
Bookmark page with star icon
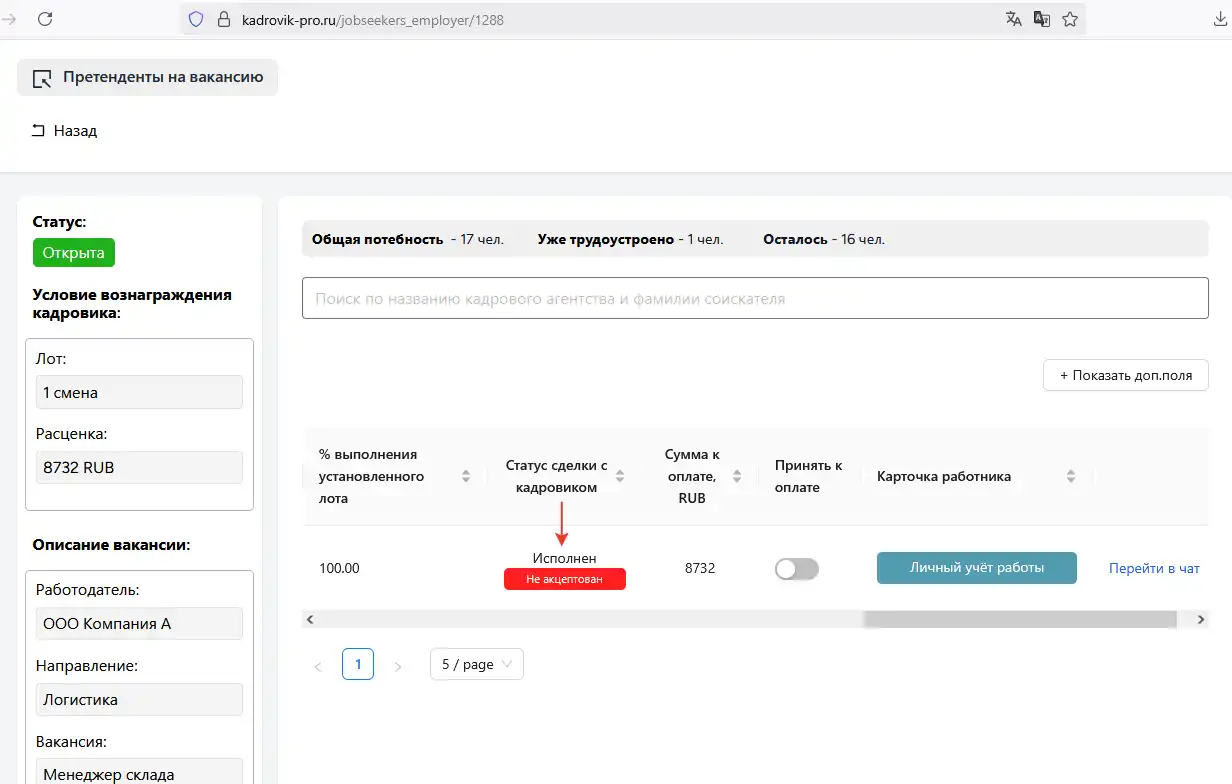pyautogui.click(x=1070, y=19)
